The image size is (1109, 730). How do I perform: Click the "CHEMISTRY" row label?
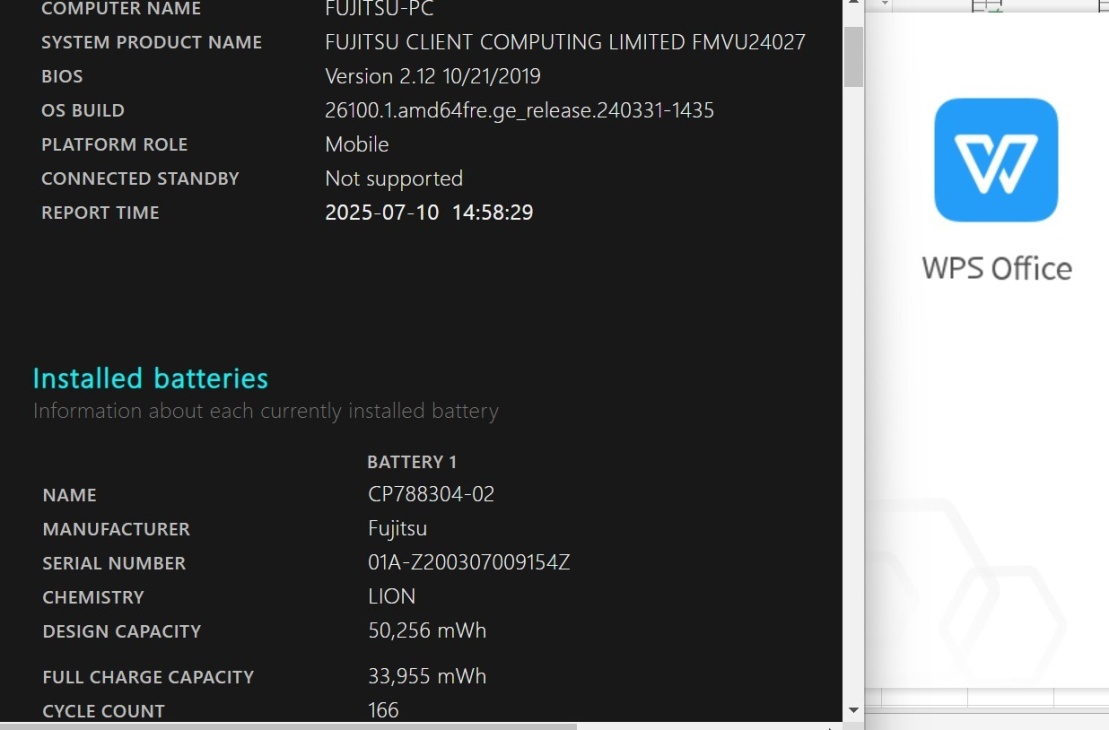tap(93, 597)
